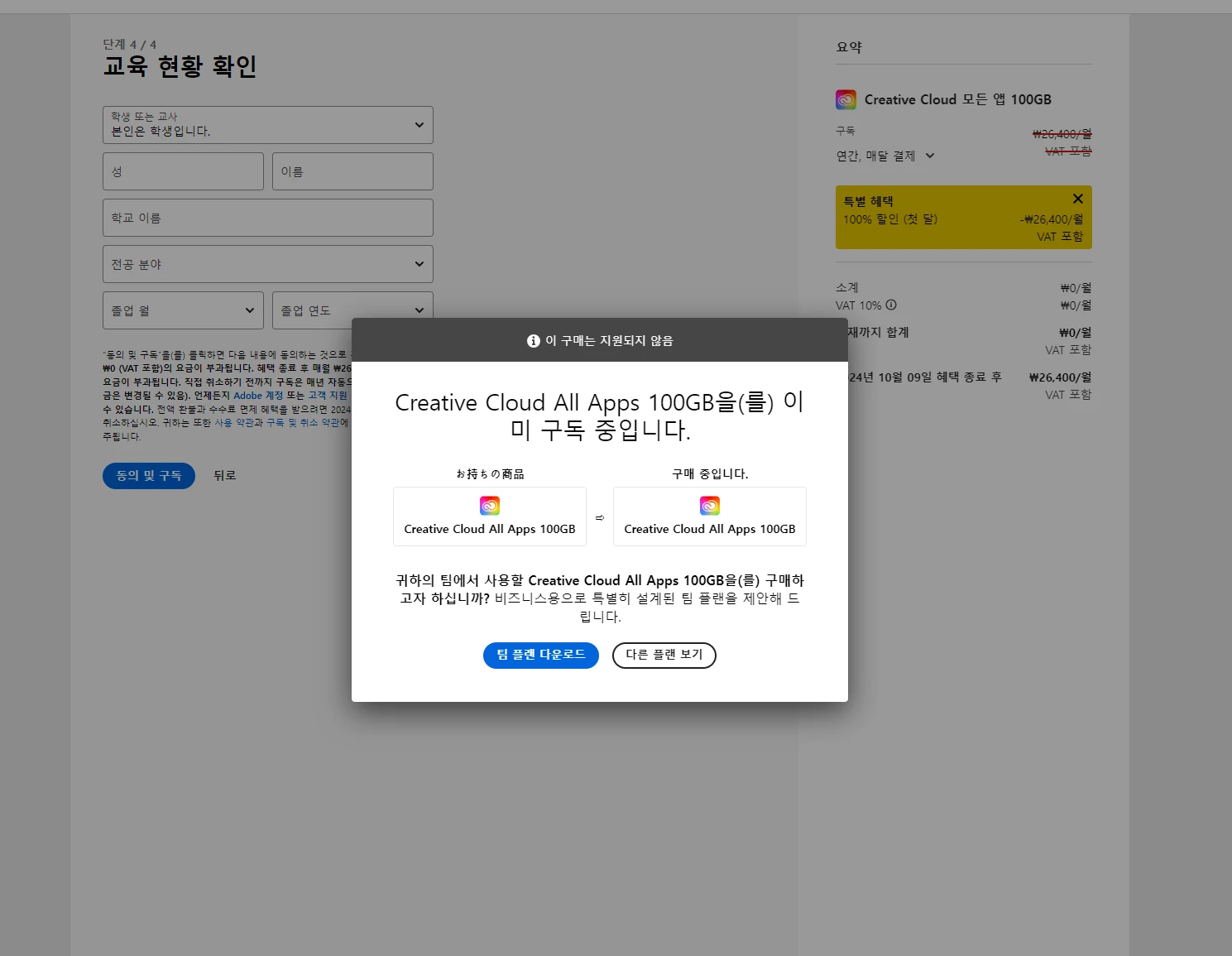Click the owned Creative Cloud All Apps 100GB card
The image size is (1232, 956).
490,516
